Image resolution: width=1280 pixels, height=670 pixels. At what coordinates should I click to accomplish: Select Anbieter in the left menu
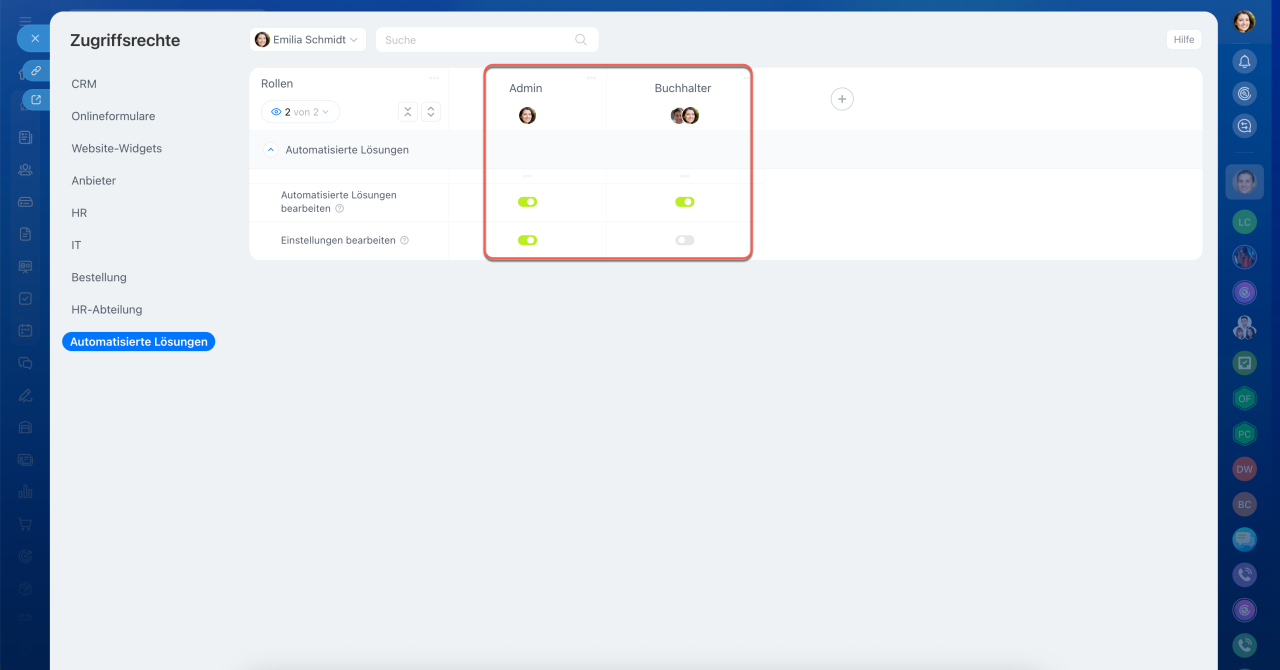[93, 181]
